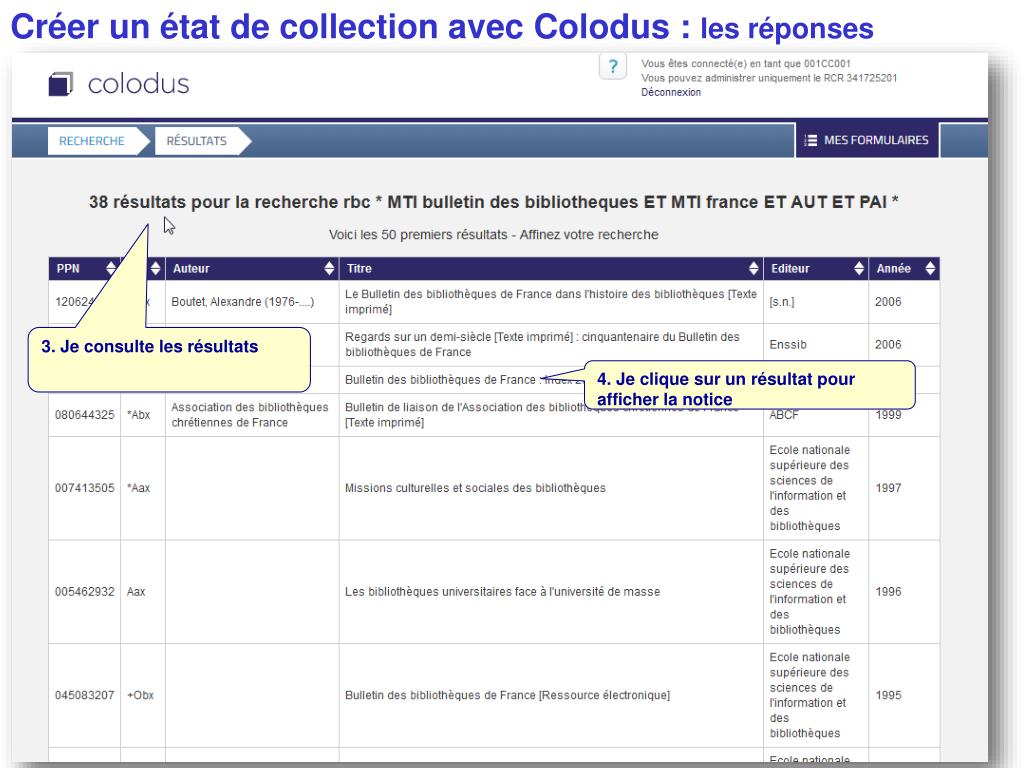This screenshot has width=1024, height=768.
Task: Click type code Aax in row 005462932
Action: tap(136, 592)
